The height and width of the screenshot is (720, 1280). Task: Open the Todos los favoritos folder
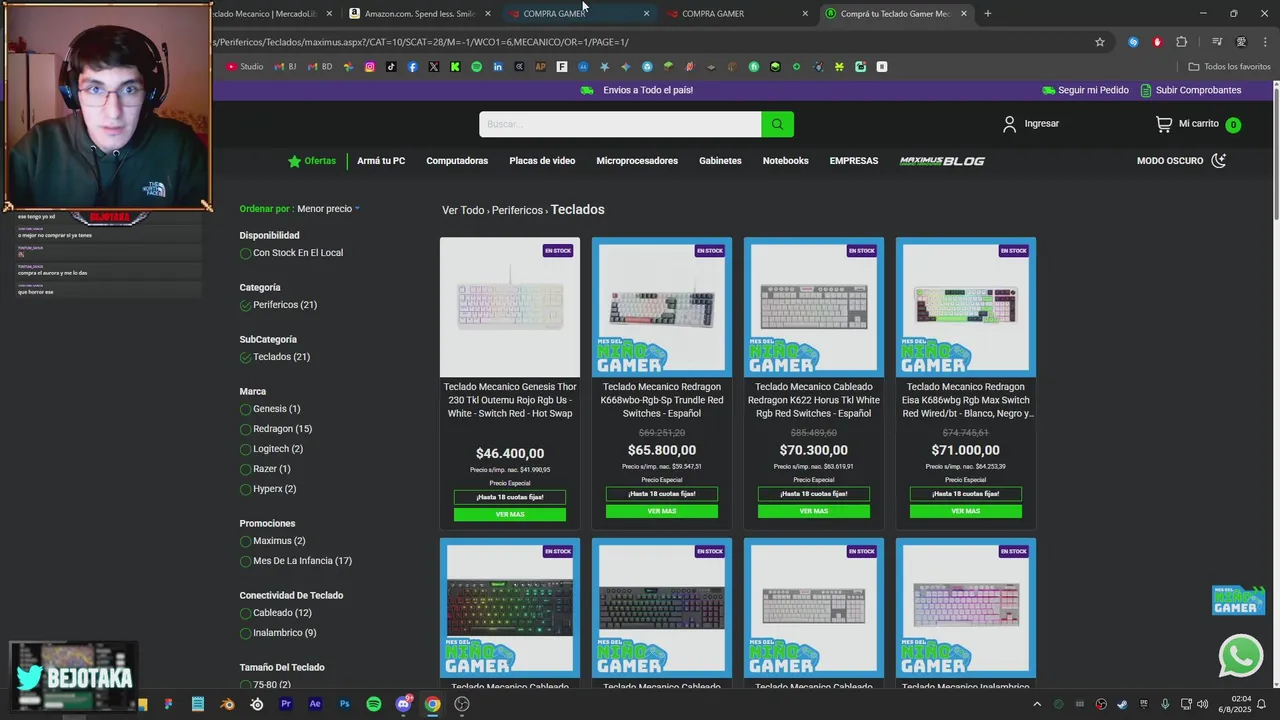[x=1229, y=67]
